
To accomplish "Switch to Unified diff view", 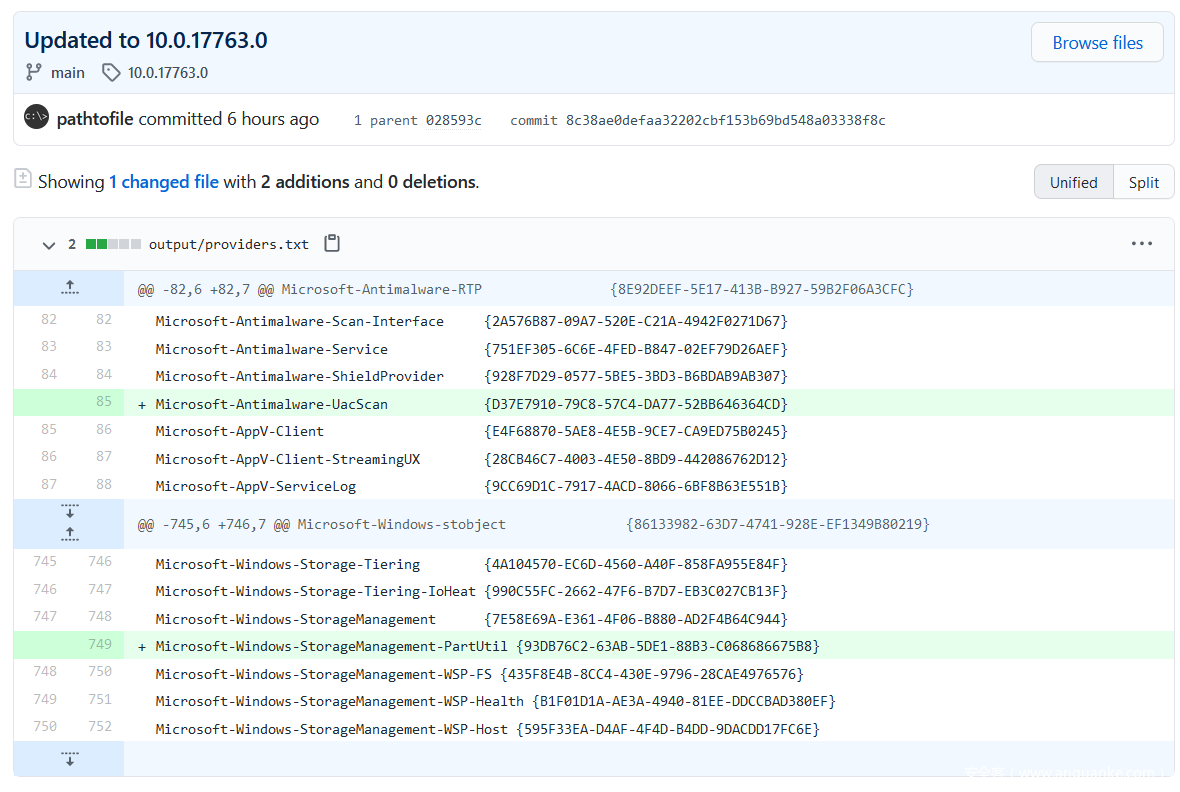I will (x=1073, y=182).
